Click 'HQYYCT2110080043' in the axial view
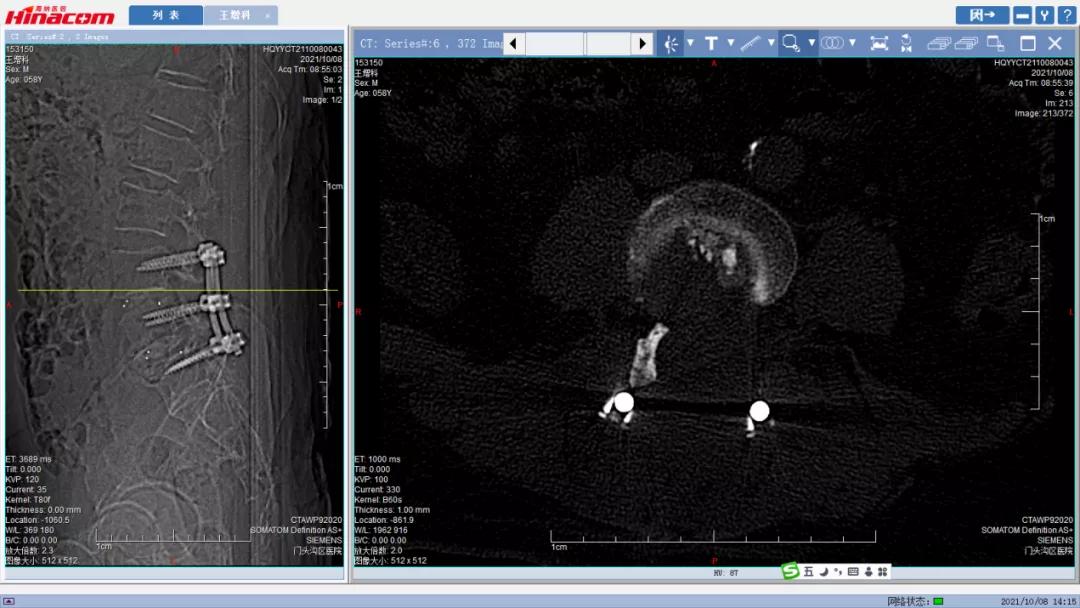Screen dimensions: 1080x608 pos(1033,63)
